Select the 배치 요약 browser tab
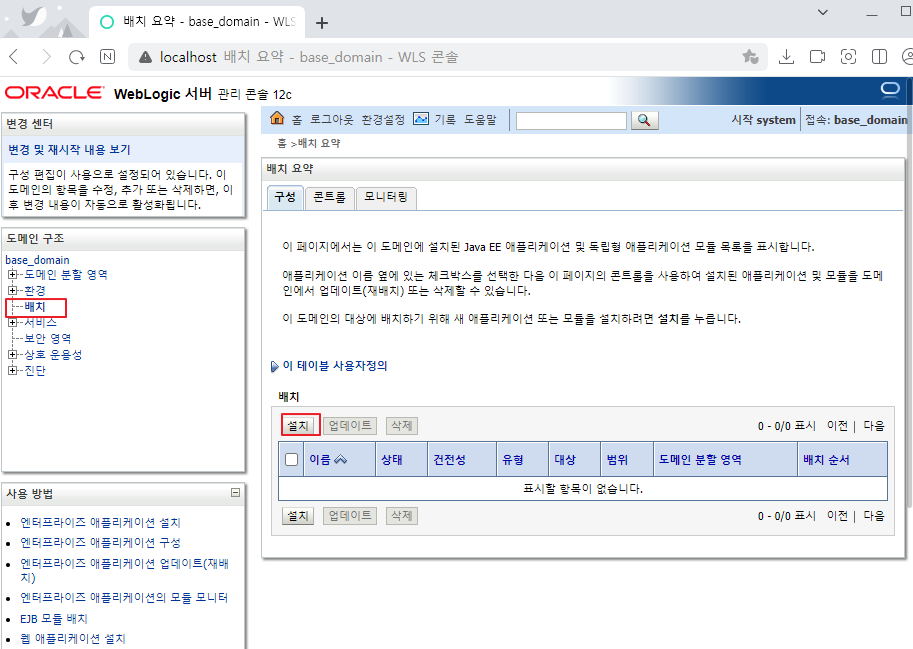 [x=197, y=22]
